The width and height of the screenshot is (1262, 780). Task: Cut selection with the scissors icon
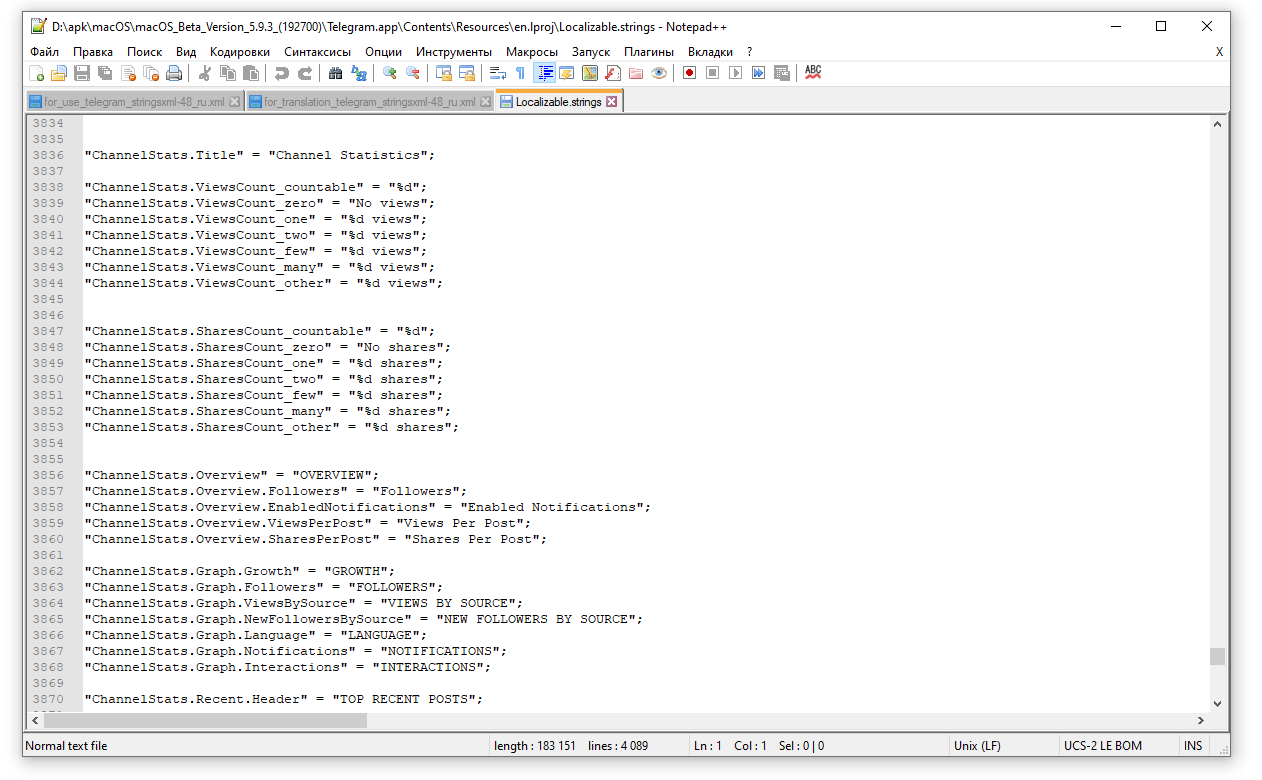click(205, 73)
